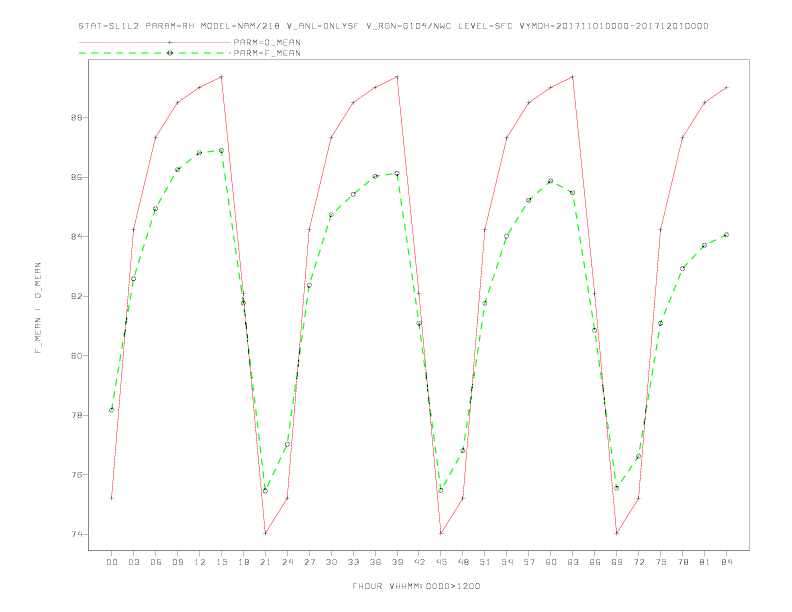
Task: Click the x-axis tick label 81
Action: click(x=705, y=562)
